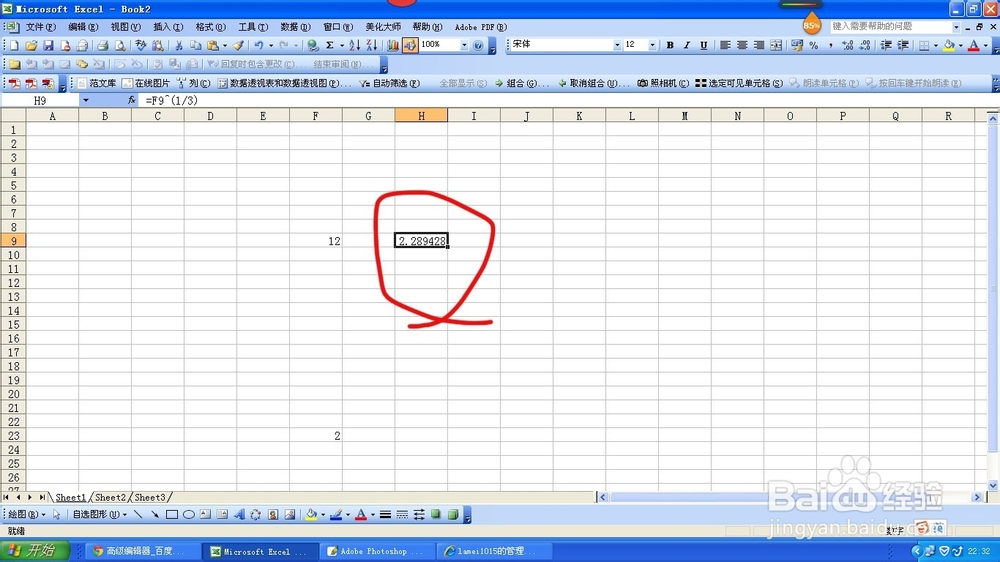Screen dimensions: 1000x562
Task: Click the drawing toolbar Line Color swatch
Action: (336, 515)
